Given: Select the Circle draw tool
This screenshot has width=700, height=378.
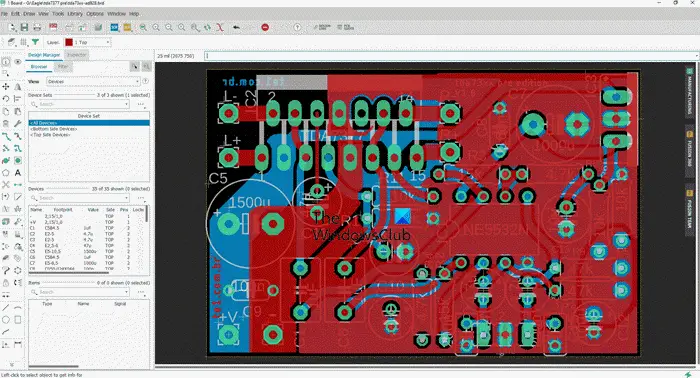Looking at the screenshot, I should coord(6,320).
